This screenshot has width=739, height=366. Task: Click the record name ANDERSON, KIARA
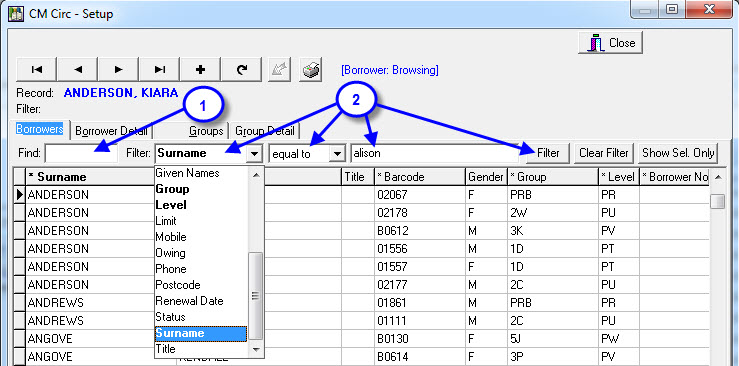(121, 93)
